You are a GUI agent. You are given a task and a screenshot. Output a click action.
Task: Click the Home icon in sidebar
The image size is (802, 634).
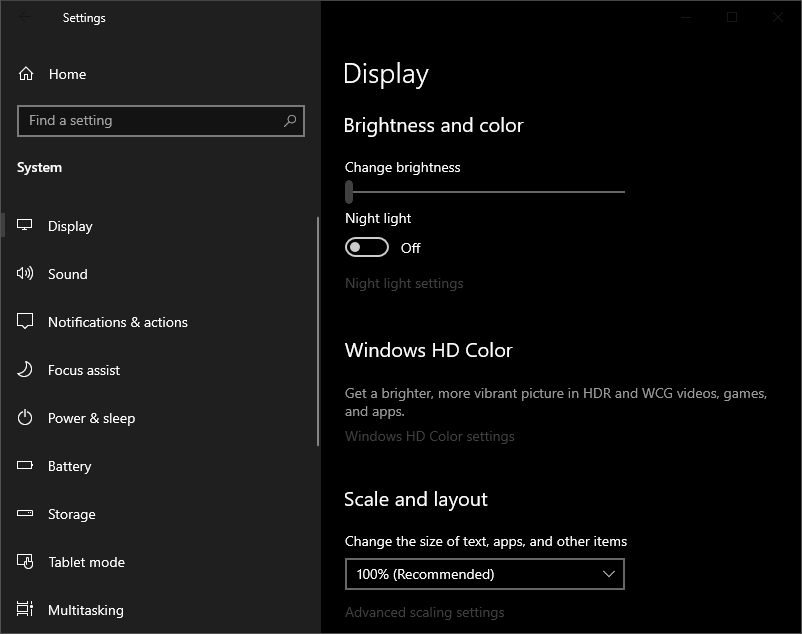click(26, 74)
